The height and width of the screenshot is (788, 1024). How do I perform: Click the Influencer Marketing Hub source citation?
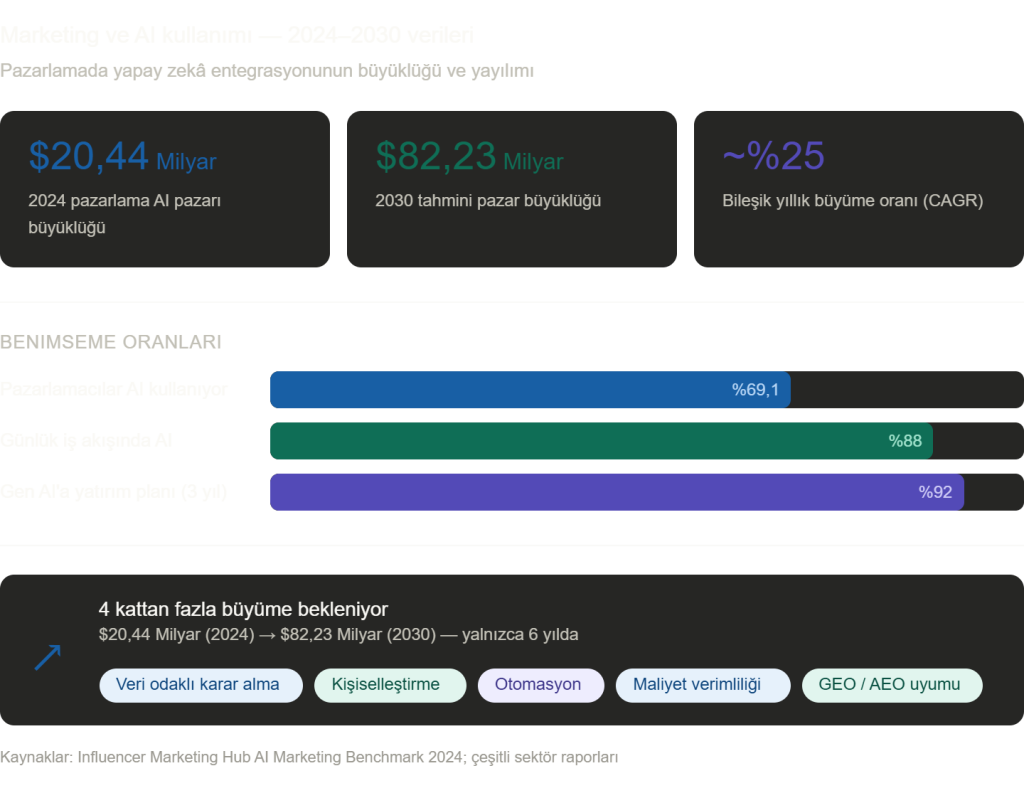[309, 758]
